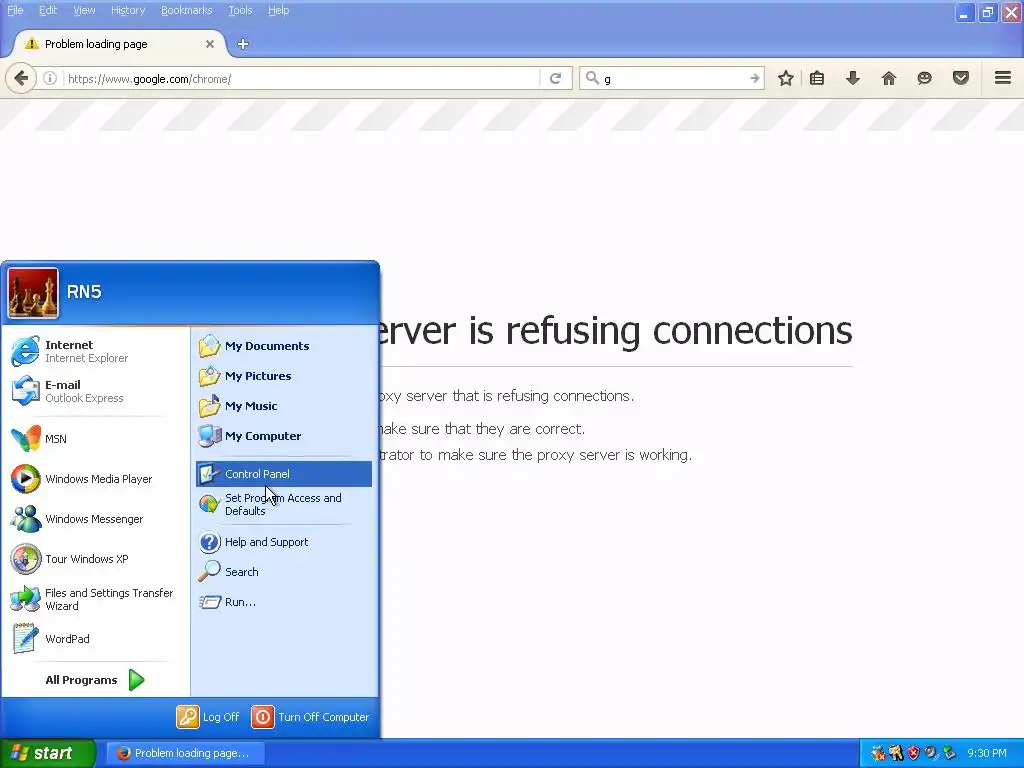The image size is (1024, 768).
Task: Open Windows Messenger
Action: point(96,519)
